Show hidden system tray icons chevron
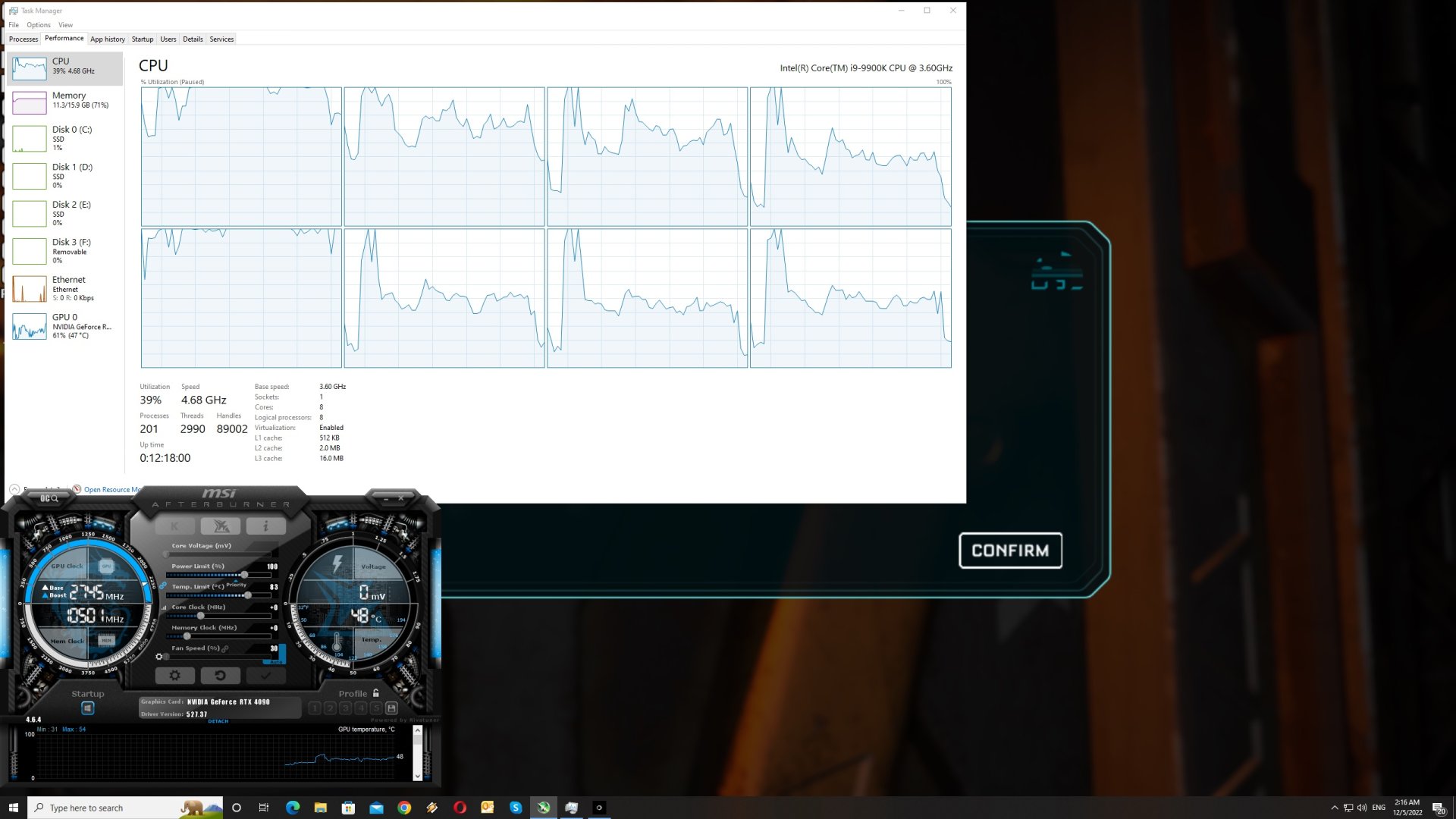This screenshot has height=819, width=1456. click(x=1334, y=808)
